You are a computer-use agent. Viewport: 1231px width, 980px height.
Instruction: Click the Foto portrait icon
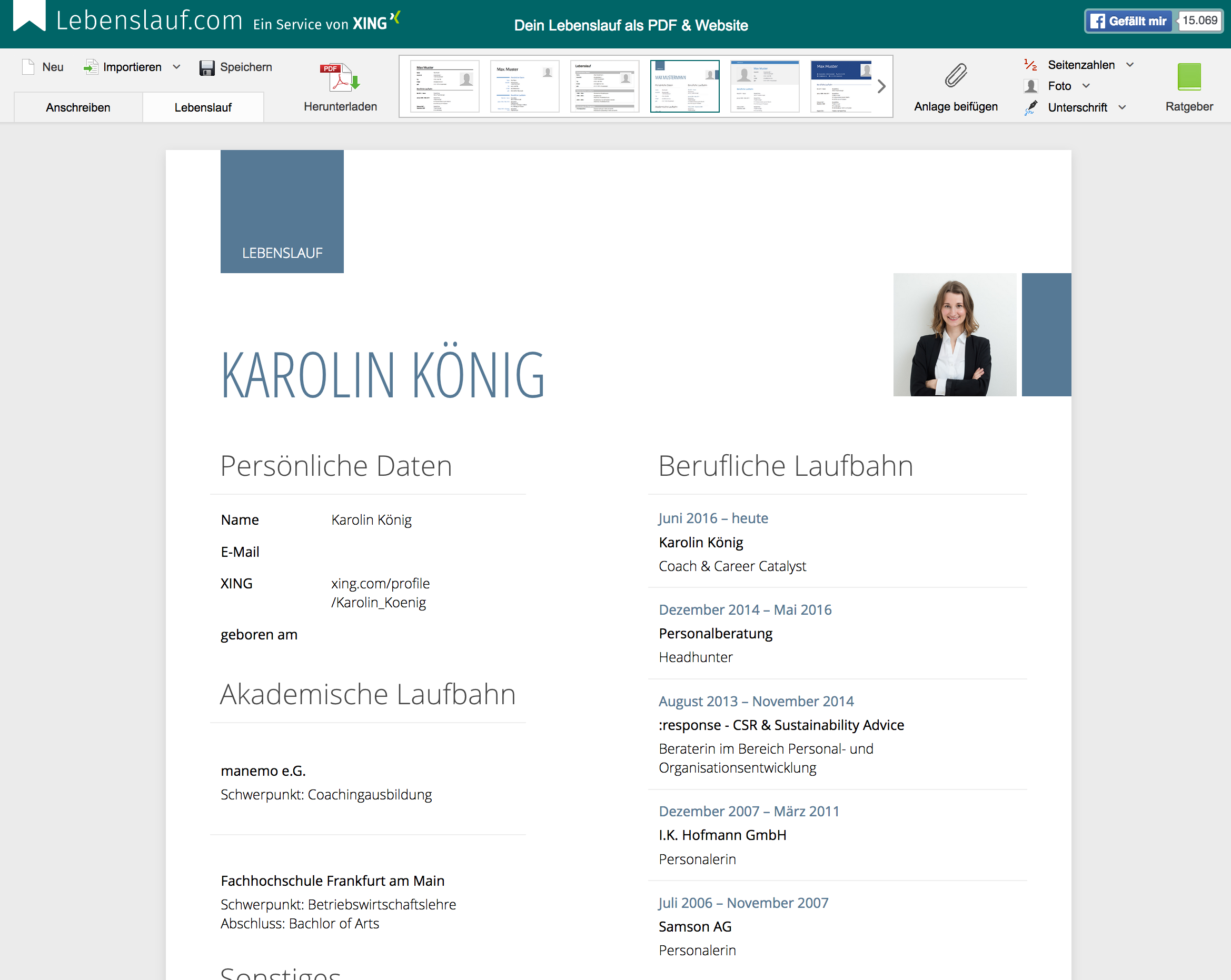point(1031,86)
